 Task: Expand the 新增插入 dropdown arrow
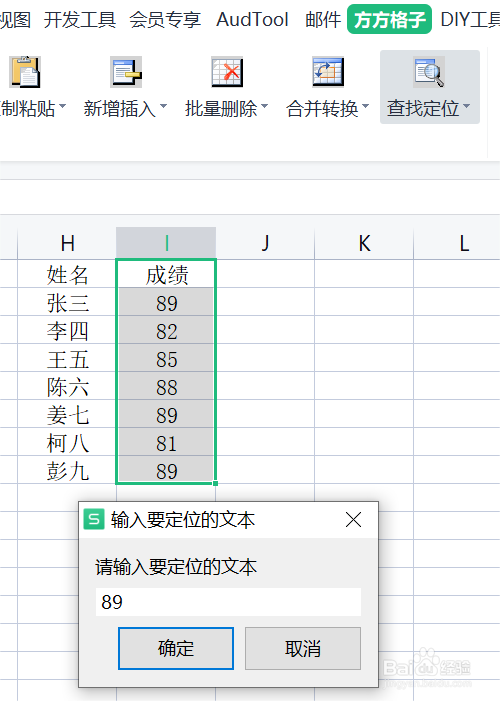164,106
